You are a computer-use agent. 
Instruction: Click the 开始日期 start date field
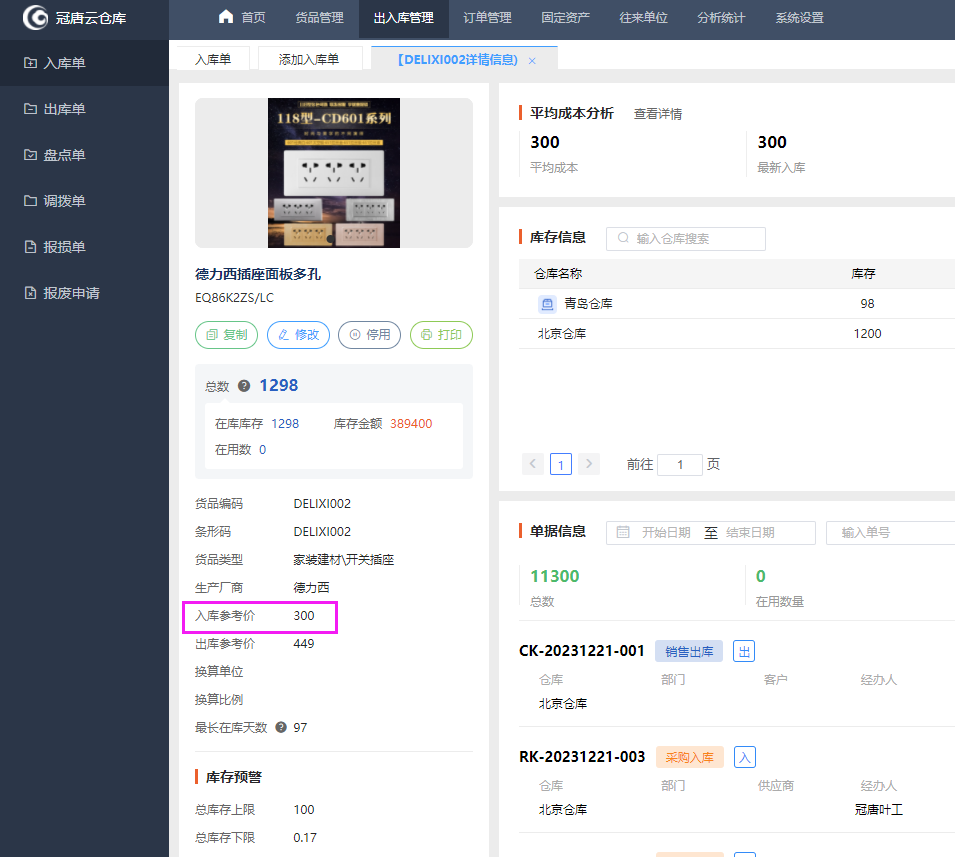coord(666,532)
